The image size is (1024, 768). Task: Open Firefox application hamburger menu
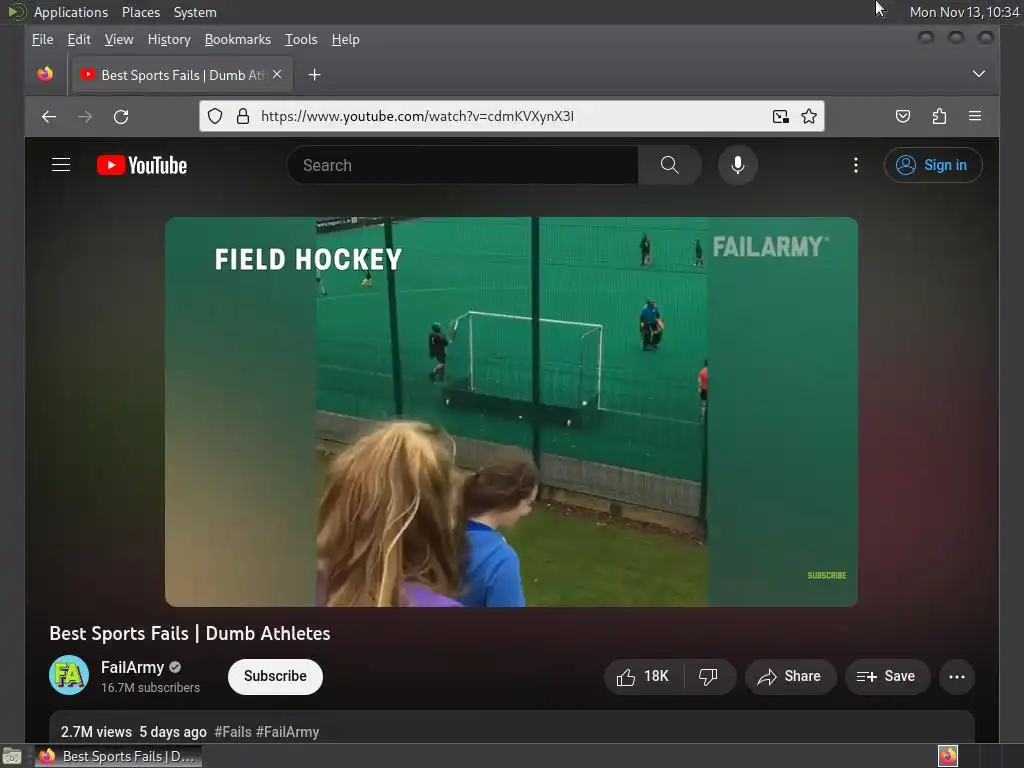[975, 116]
